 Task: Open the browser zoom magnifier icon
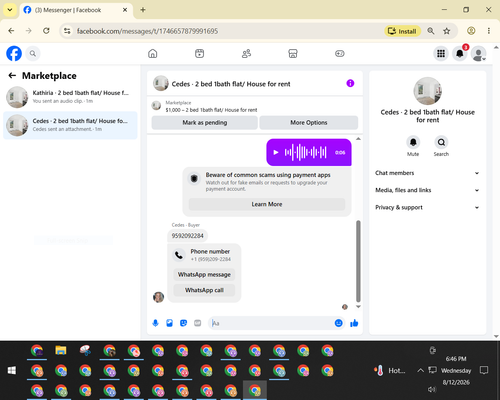pyautogui.click(x=431, y=31)
